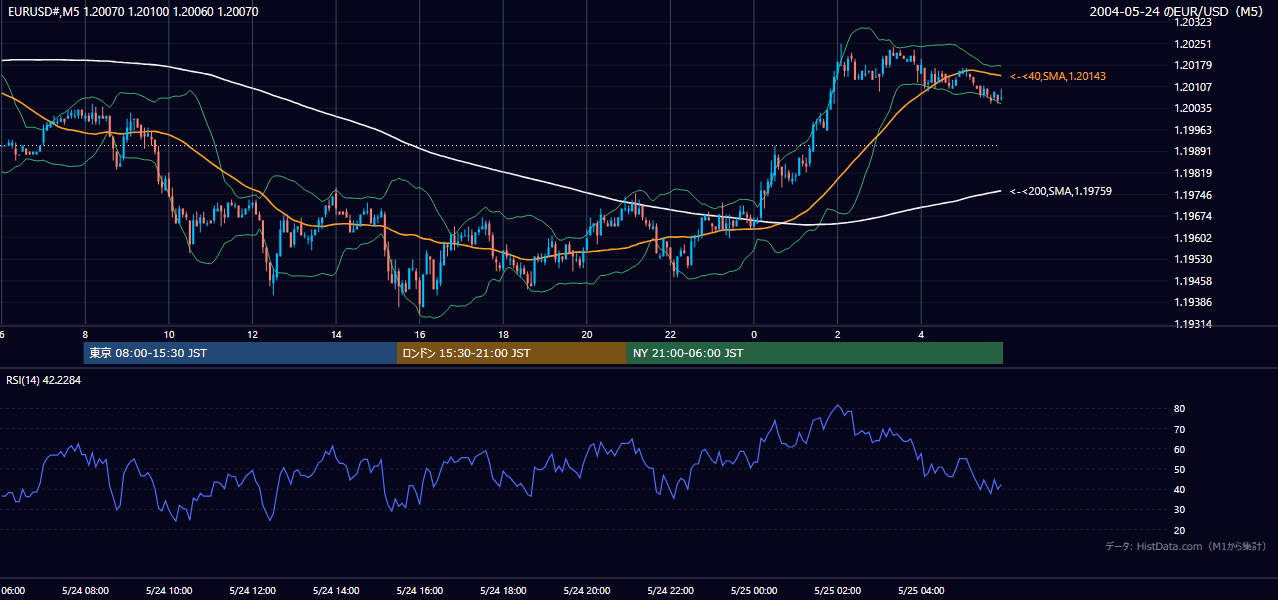Click the RSI level 80 axis label
The width and height of the screenshot is (1278, 600).
click(1180, 409)
